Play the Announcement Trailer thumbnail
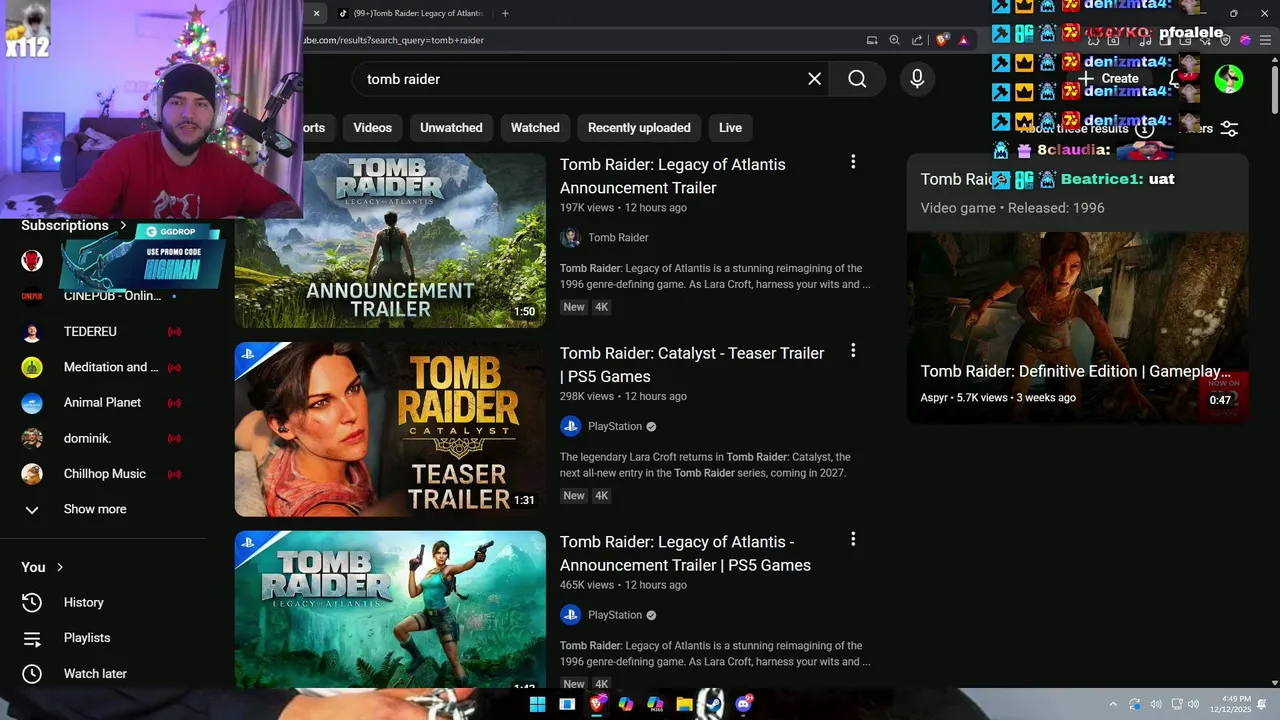The image size is (1280, 720). tap(390, 240)
